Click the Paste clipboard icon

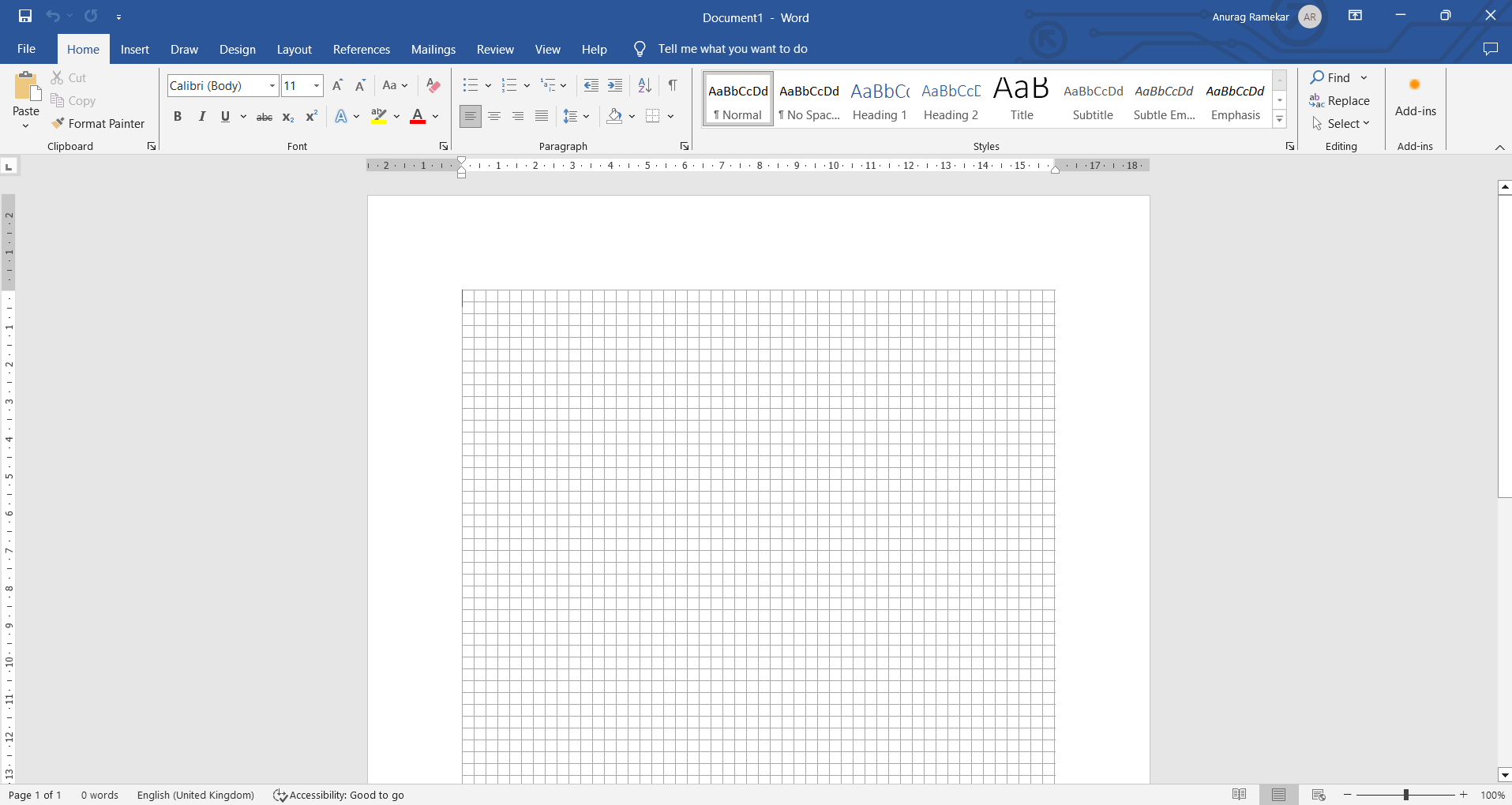[26, 87]
